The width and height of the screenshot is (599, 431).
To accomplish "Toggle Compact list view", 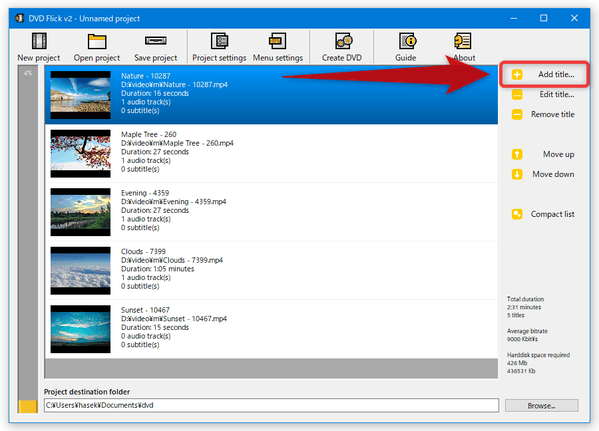I will coord(543,214).
